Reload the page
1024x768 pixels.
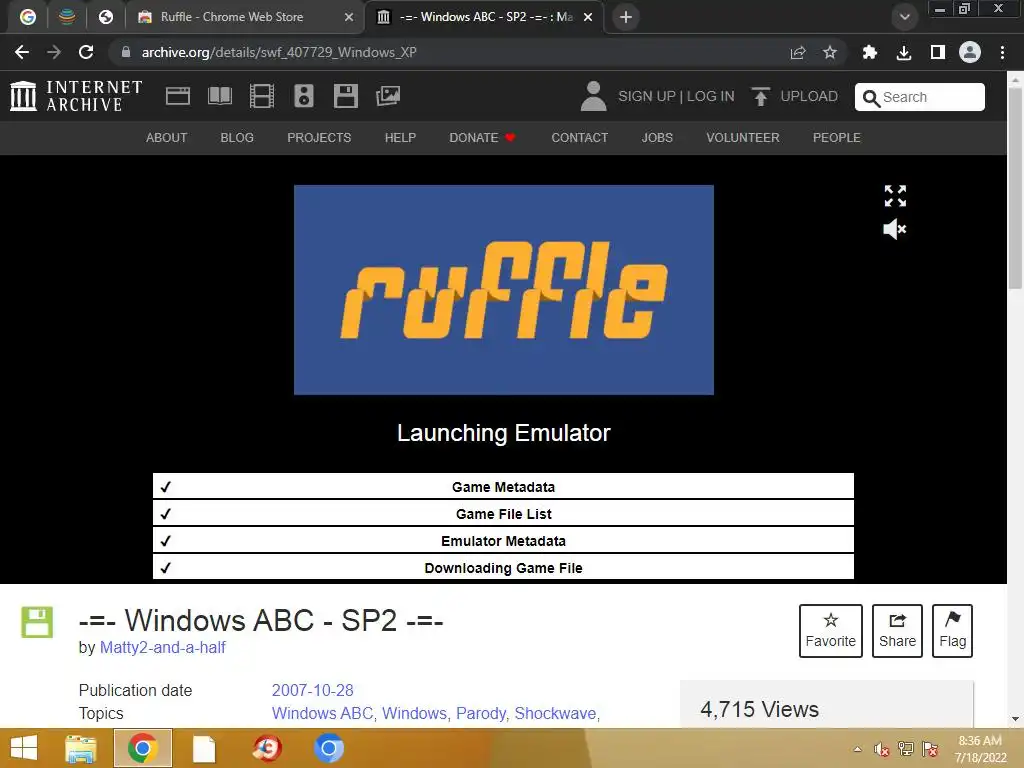coord(86,52)
